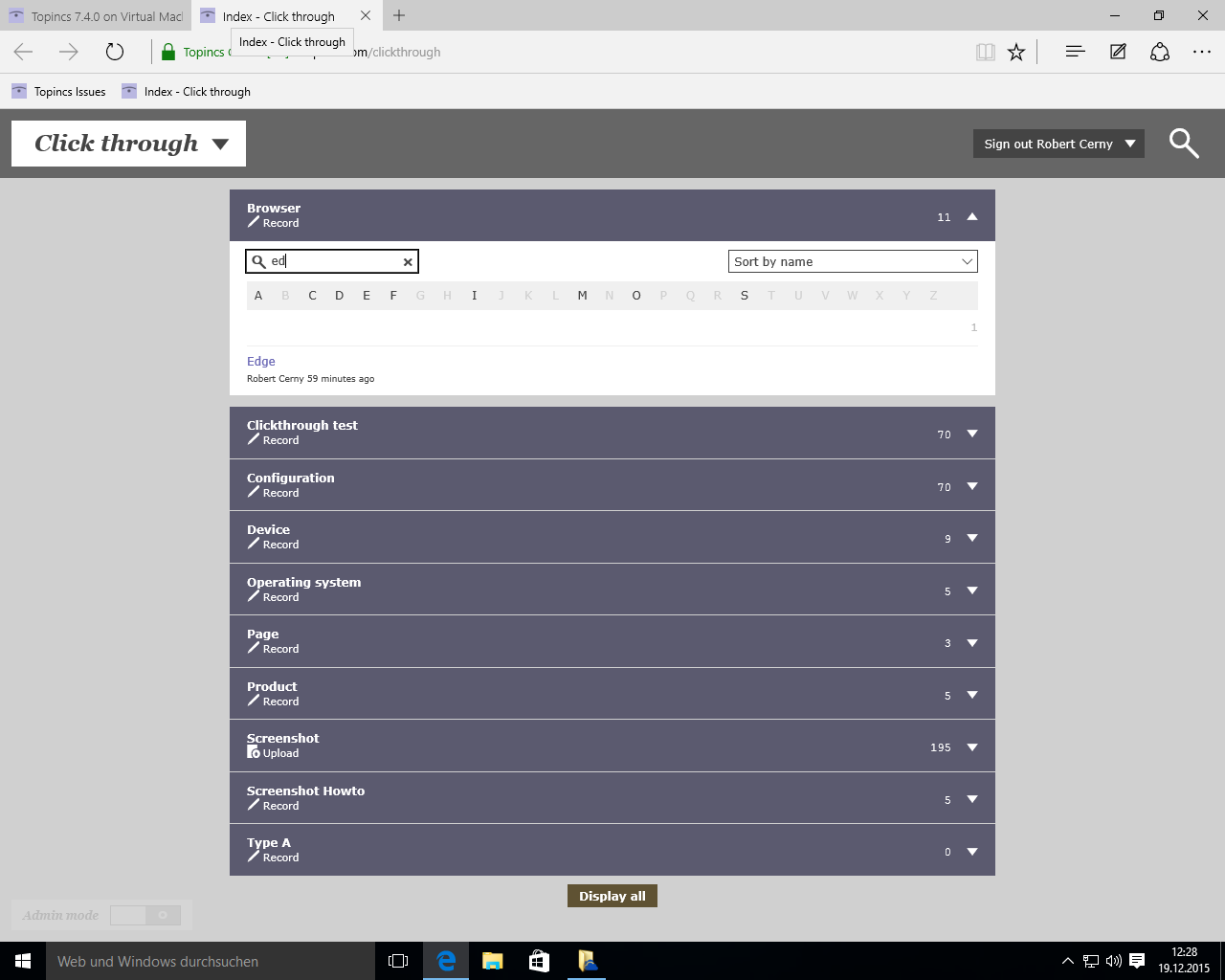
Task: Add page to favorites with star icon
Action: coord(1016,52)
